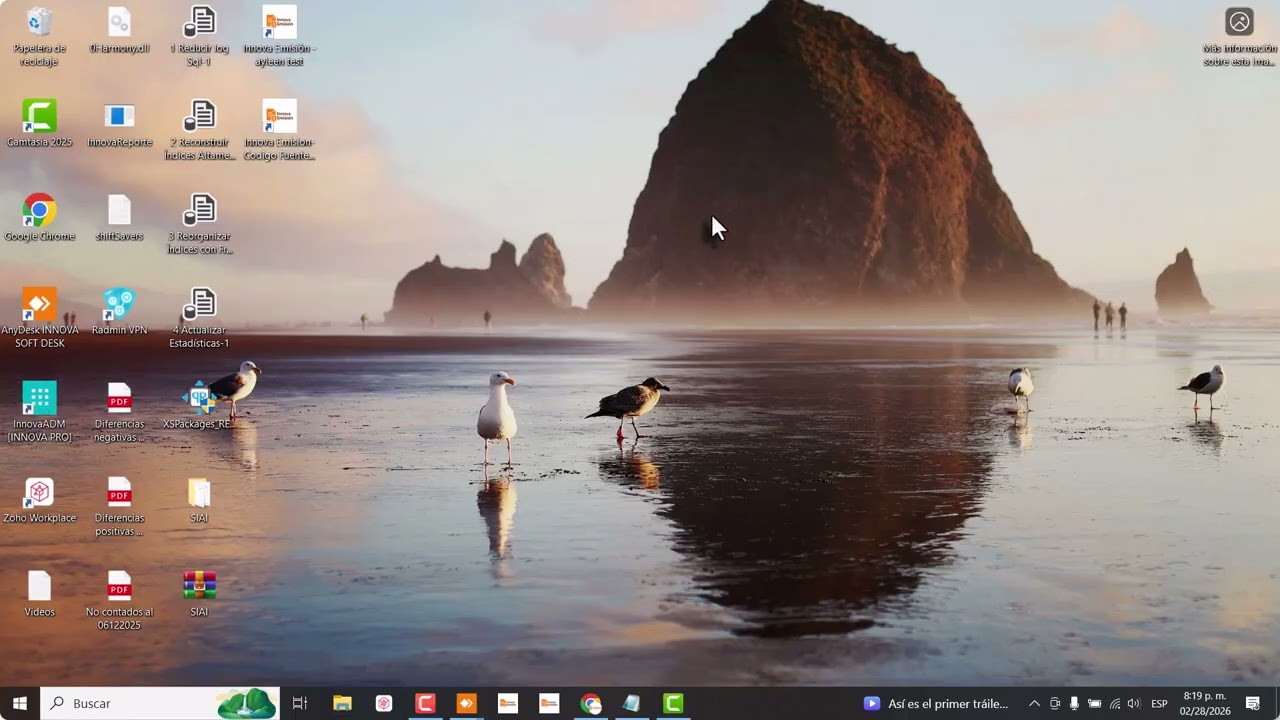The image size is (1280, 720).
Task: Select the InnovaReporte desktop icon
Action: 119,124
